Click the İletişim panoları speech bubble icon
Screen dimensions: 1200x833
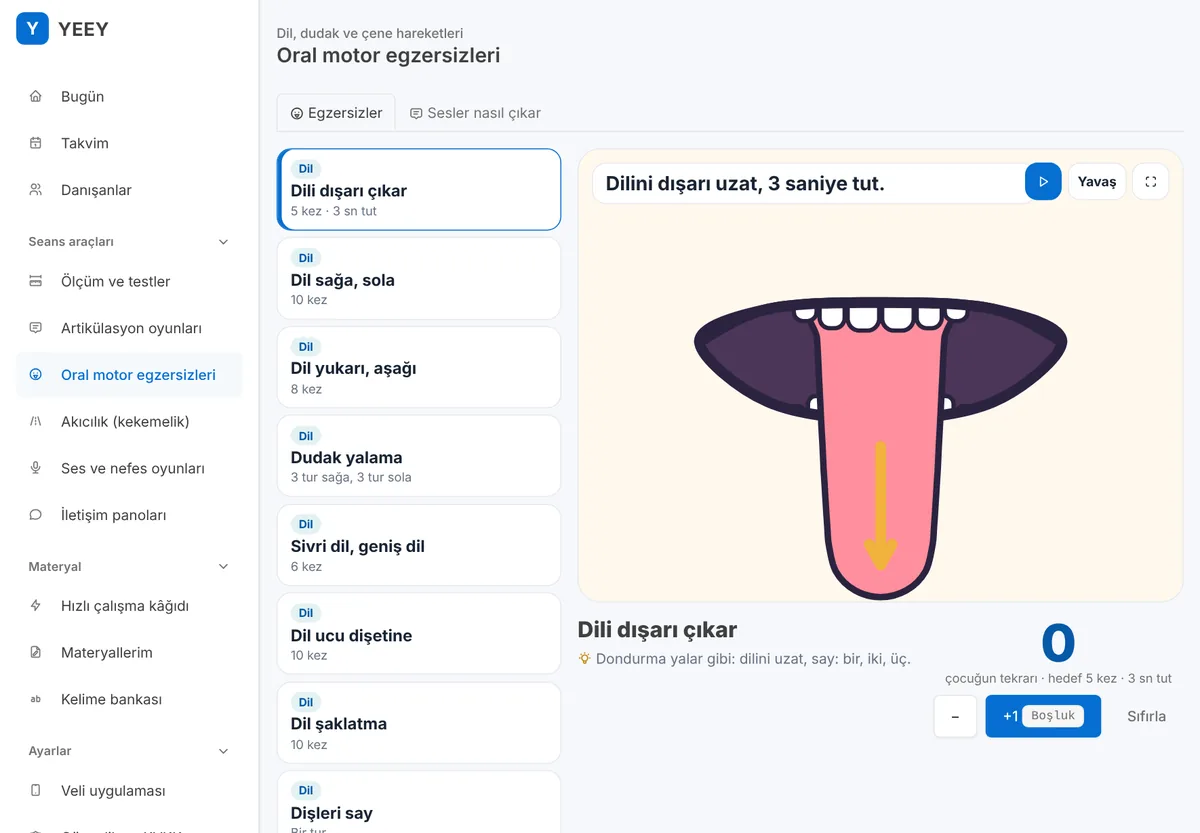coord(36,515)
